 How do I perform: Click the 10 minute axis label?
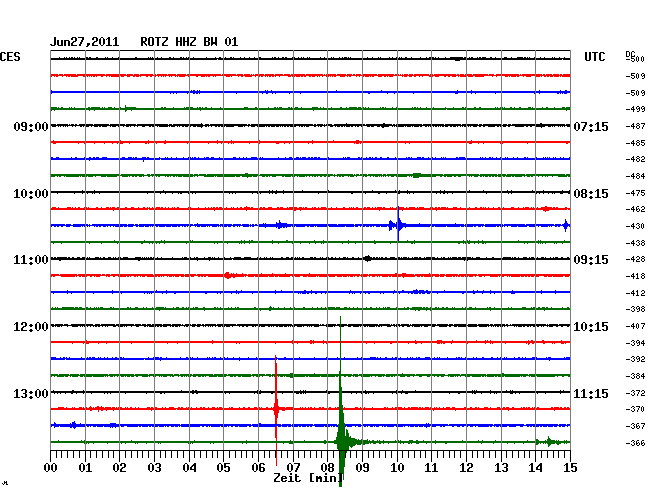point(397,468)
